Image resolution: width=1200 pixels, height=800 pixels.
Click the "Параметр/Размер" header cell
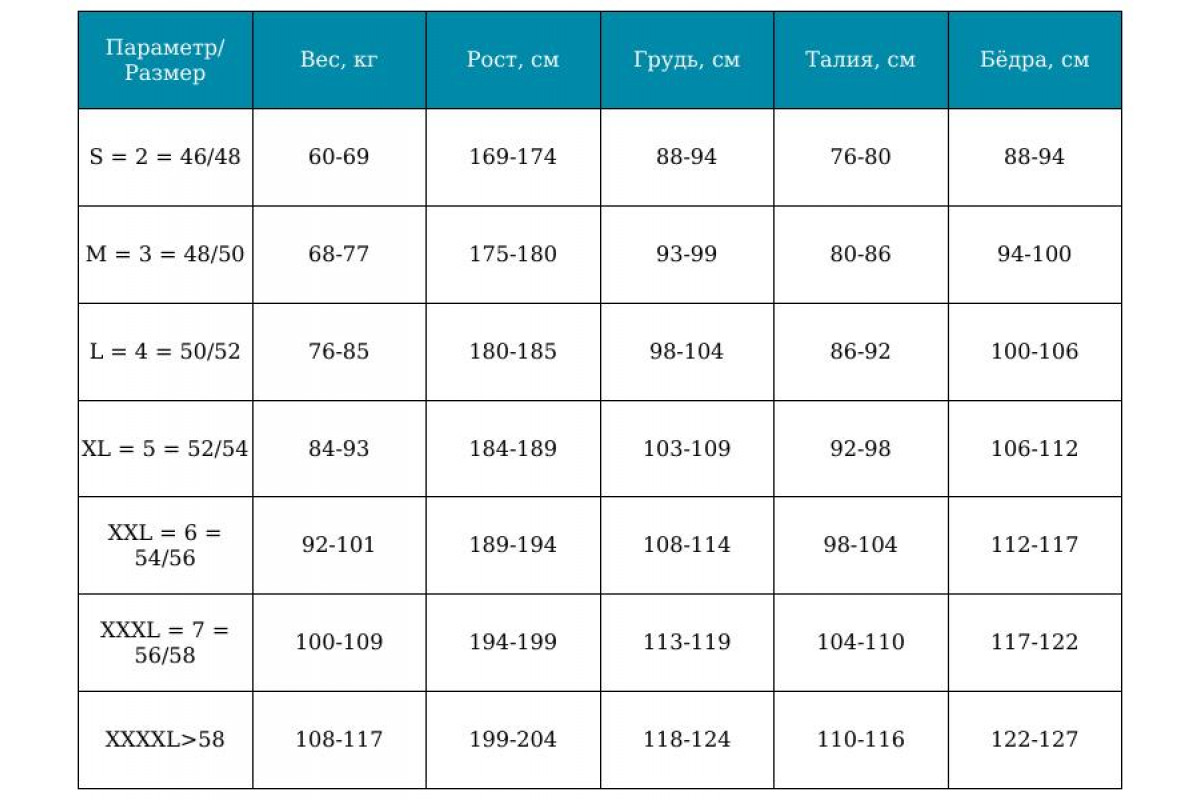coord(165,60)
